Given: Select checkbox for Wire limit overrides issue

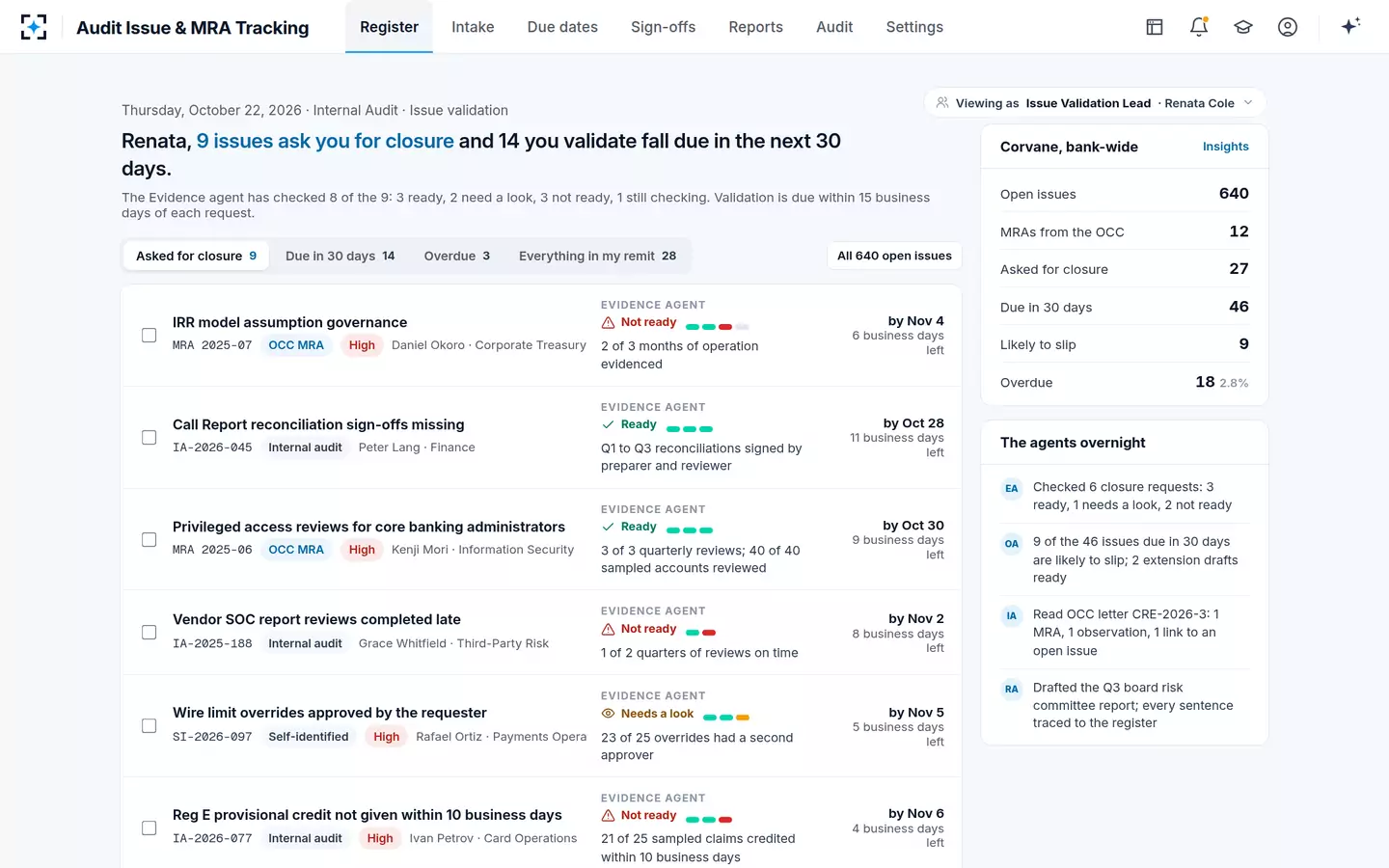Looking at the screenshot, I should (x=149, y=725).
